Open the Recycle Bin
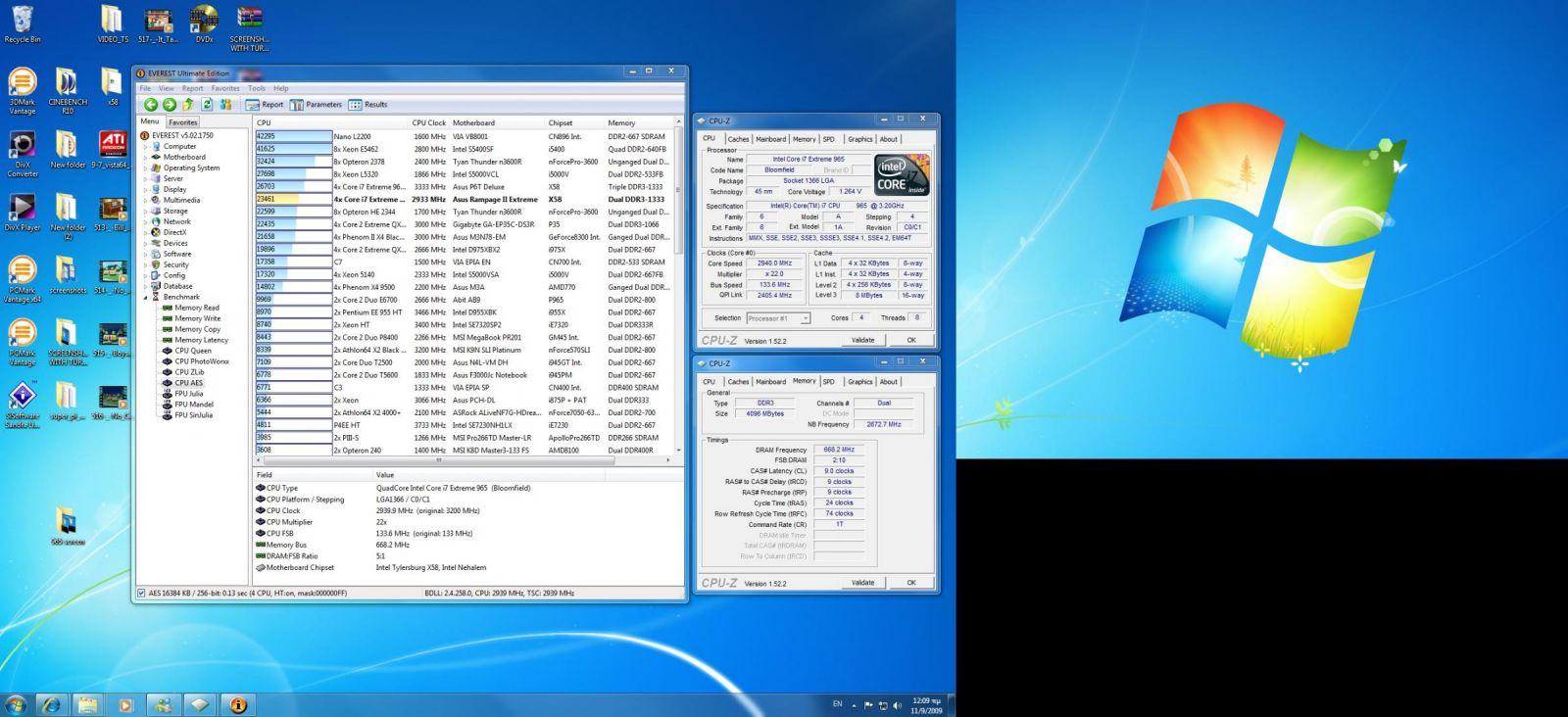The height and width of the screenshot is (717, 1568). [23, 24]
